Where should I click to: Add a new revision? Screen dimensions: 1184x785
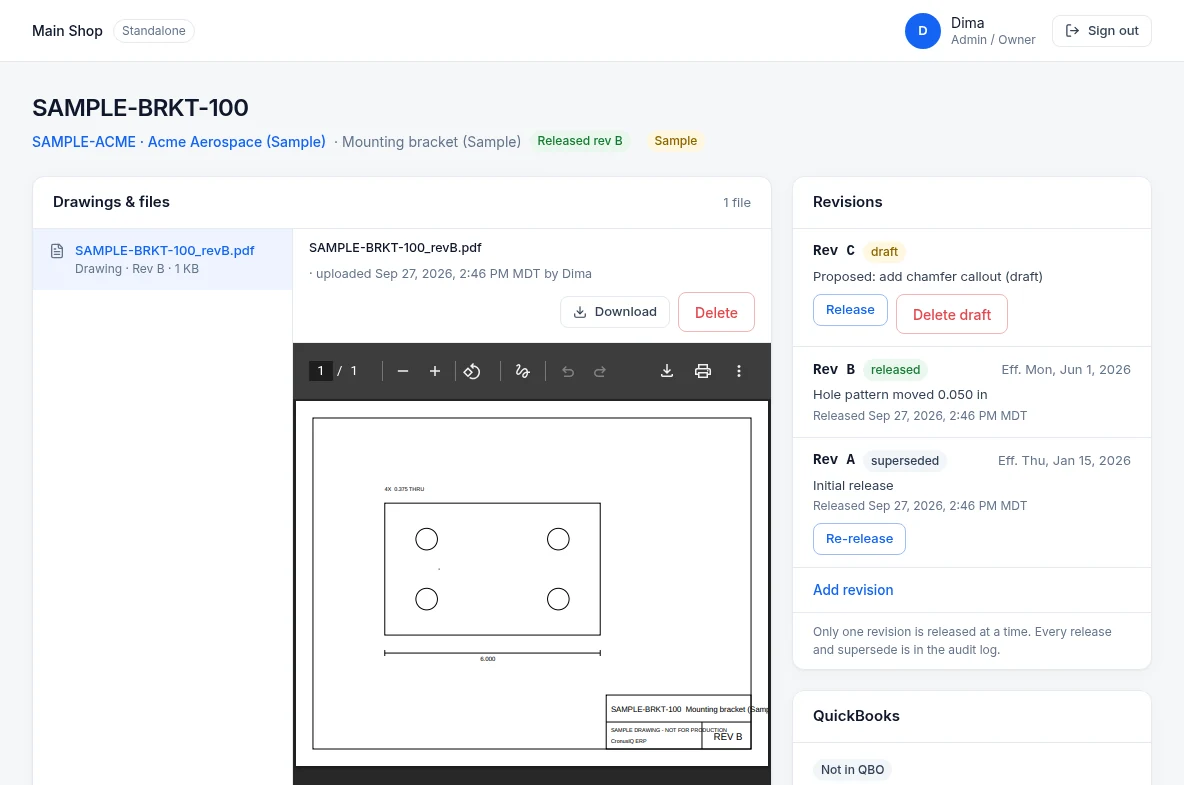pyautogui.click(x=853, y=590)
